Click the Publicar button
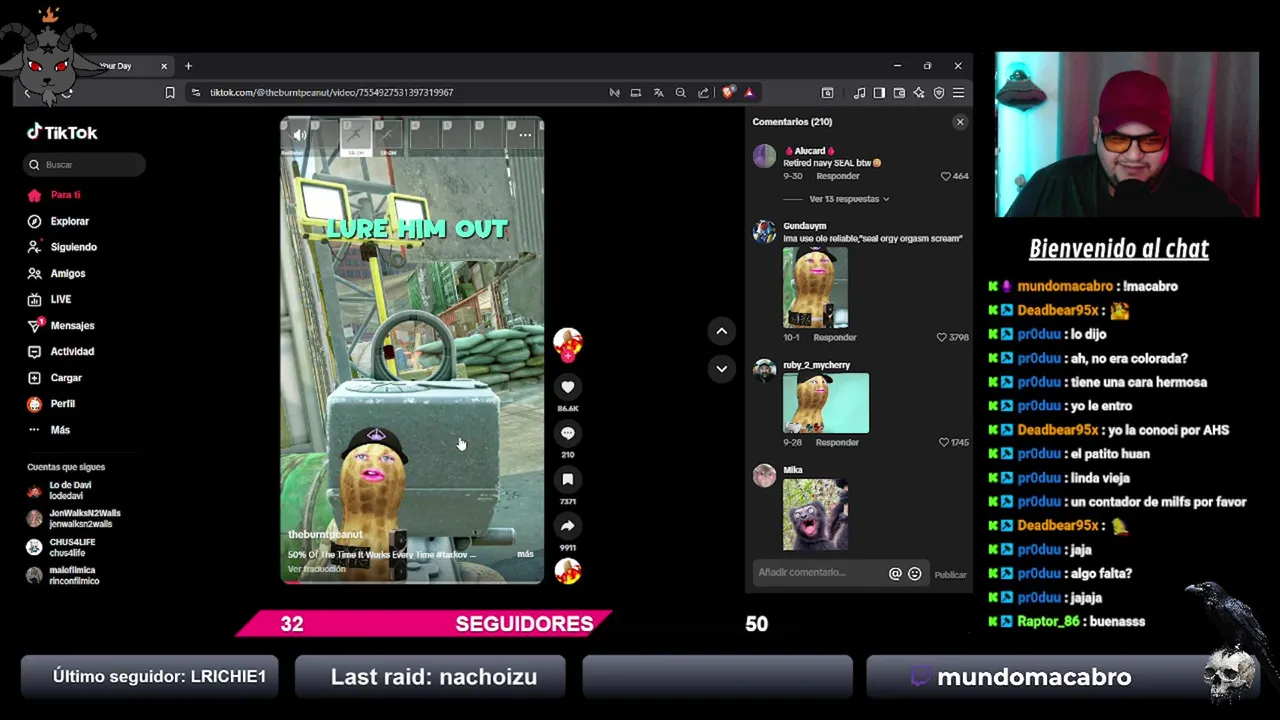The image size is (1280, 720). coord(950,575)
